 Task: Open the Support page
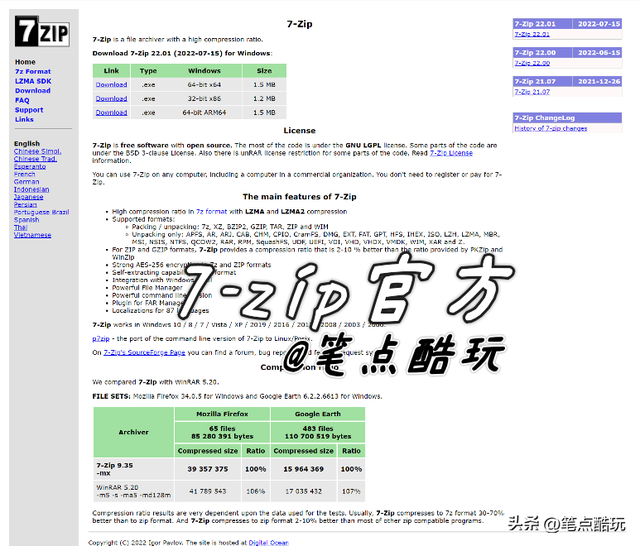(x=29, y=110)
